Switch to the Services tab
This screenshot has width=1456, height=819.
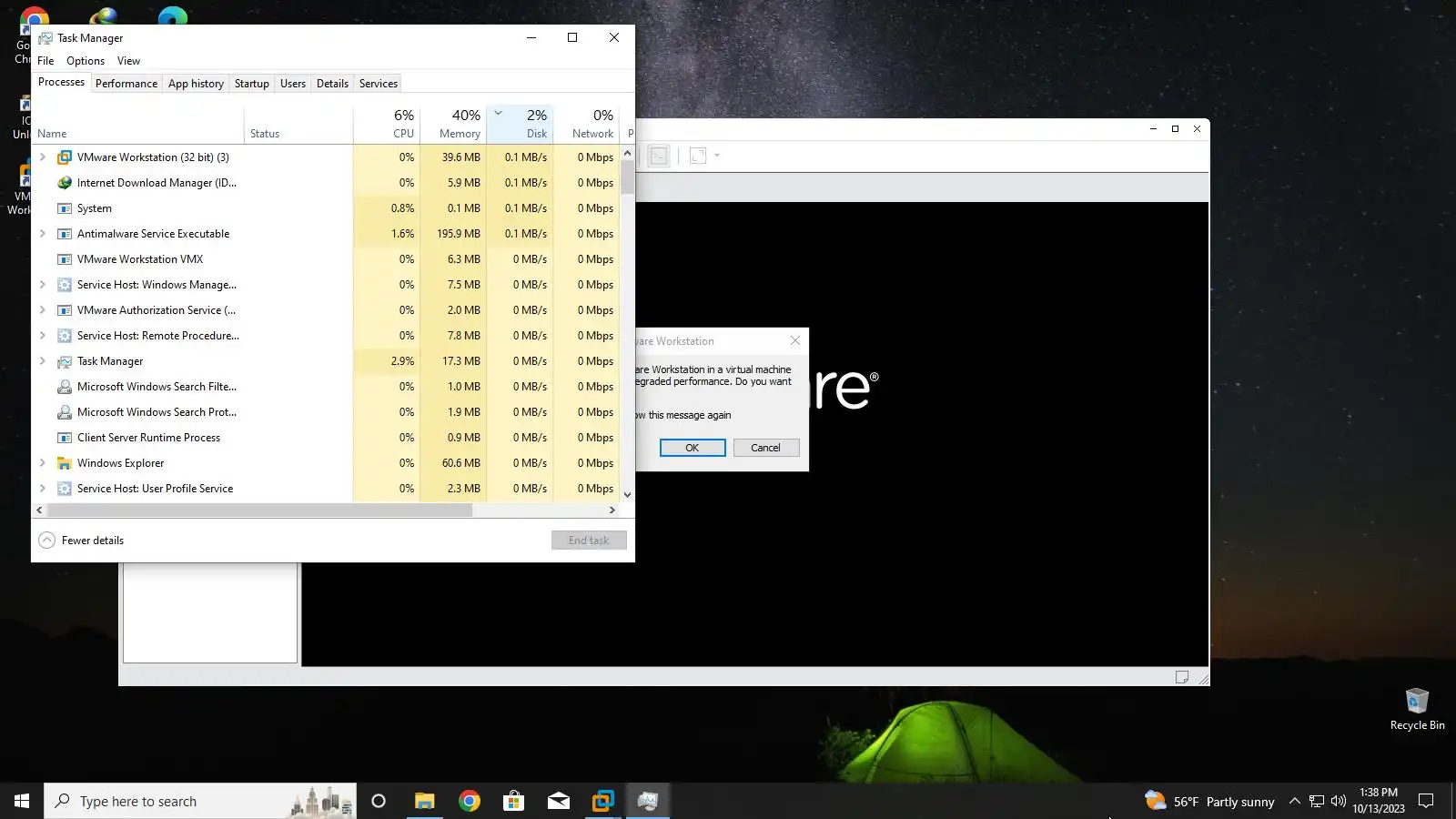tap(379, 84)
